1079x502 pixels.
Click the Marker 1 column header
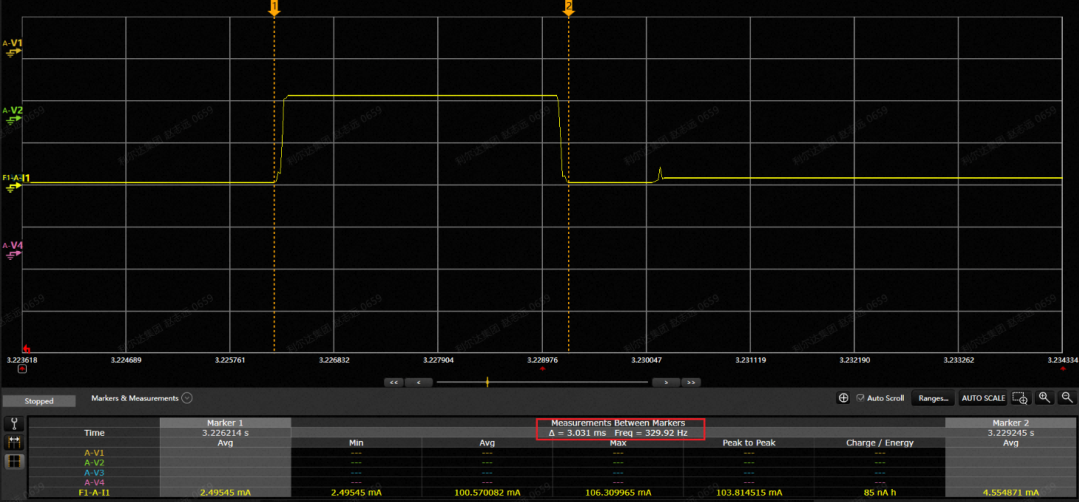pyautogui.click(x=225, y=422)
